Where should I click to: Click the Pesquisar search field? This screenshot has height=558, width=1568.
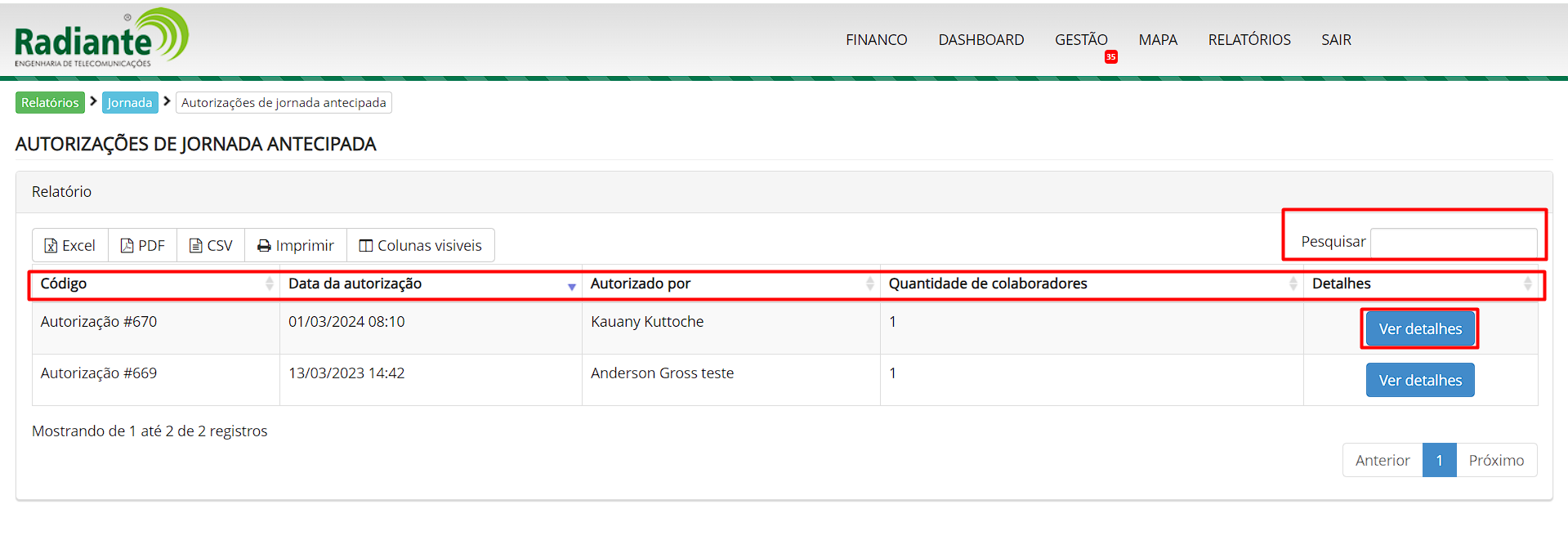click(x=1453, y=243)
